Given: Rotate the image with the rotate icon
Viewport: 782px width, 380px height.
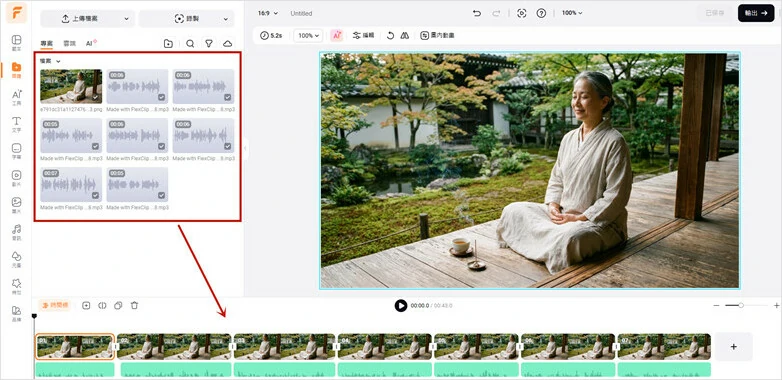Looking at the screenshot, I should coord(391,35).
